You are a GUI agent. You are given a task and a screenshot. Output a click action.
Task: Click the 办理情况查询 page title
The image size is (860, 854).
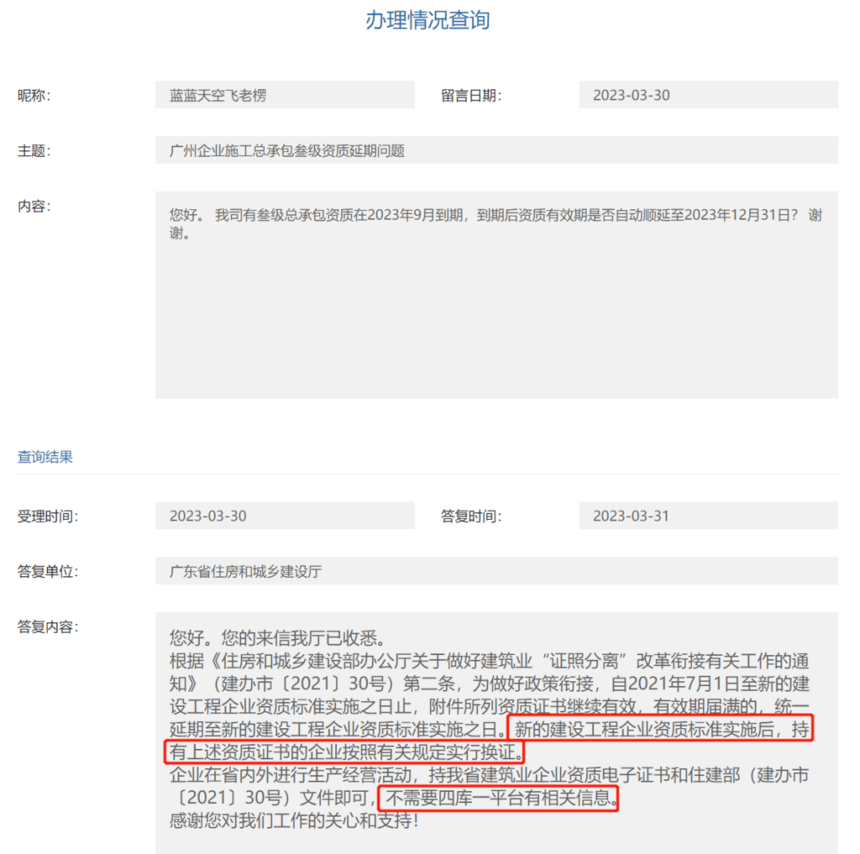pos(428,20)
